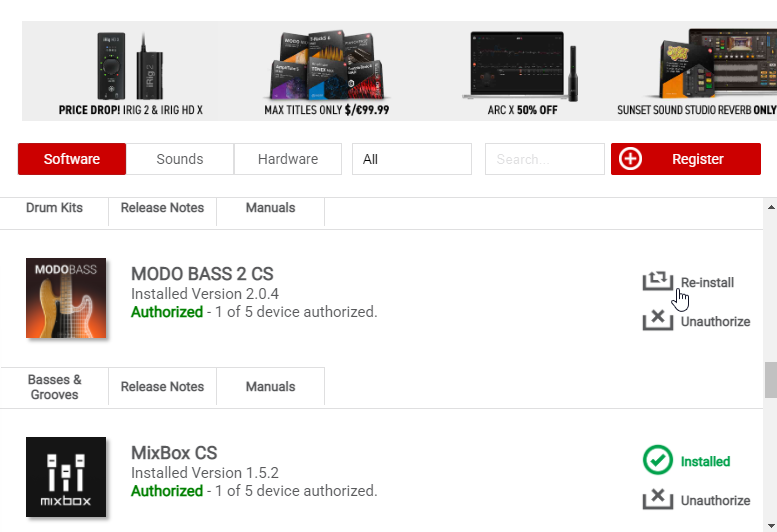Switch to the Sounds tab

[180, 159]
